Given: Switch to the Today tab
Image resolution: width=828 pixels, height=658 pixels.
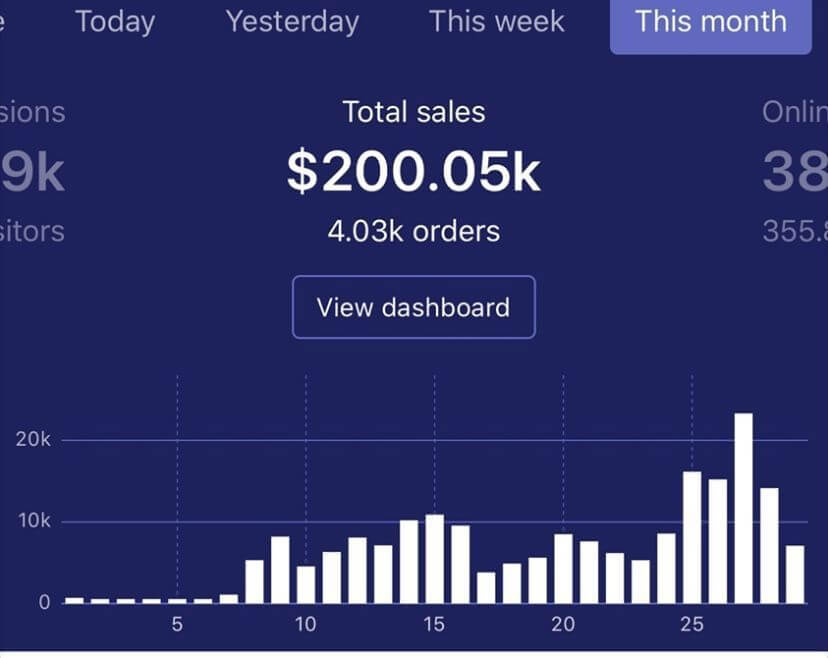Looking at the screenshot, I should 113,22.
